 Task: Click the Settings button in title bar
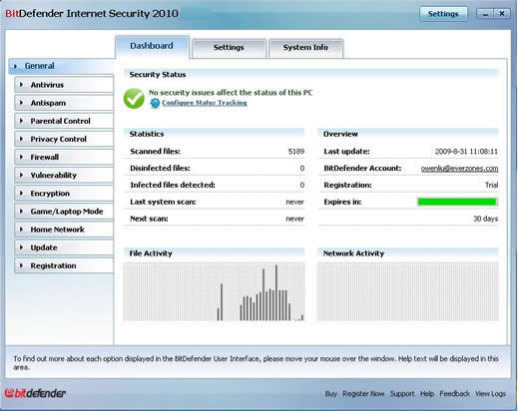click(x=443, y=14)
